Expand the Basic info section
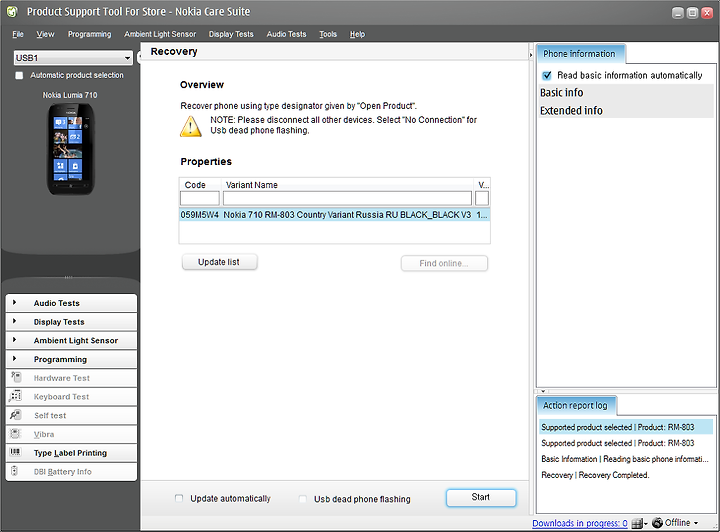Screen dimensions: 720x532 [626, 93]
